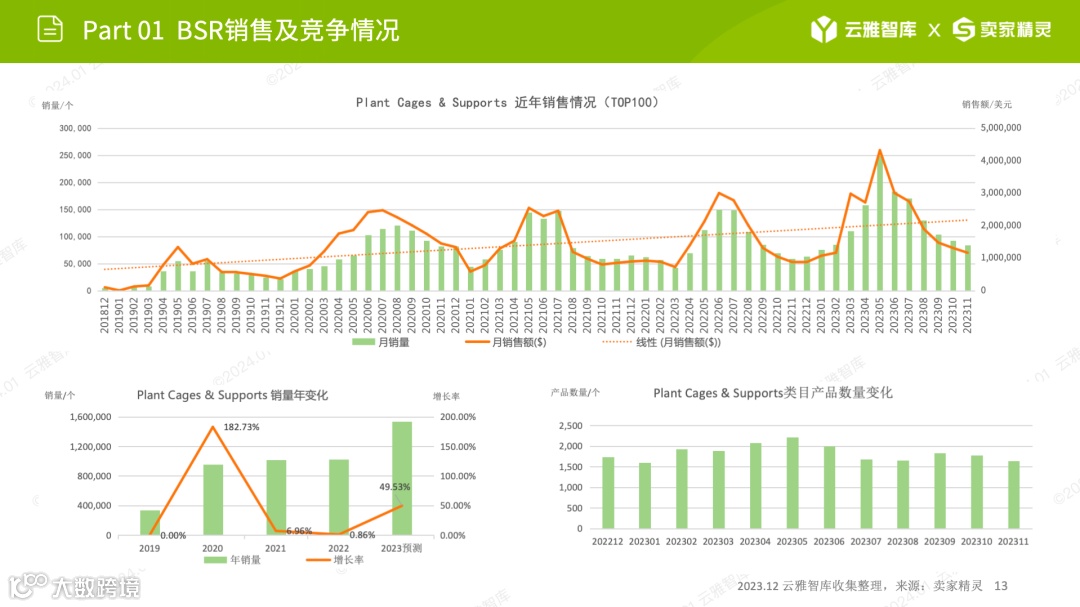
Task: Expand the 增长率 legend item
Action: point(335,560)
